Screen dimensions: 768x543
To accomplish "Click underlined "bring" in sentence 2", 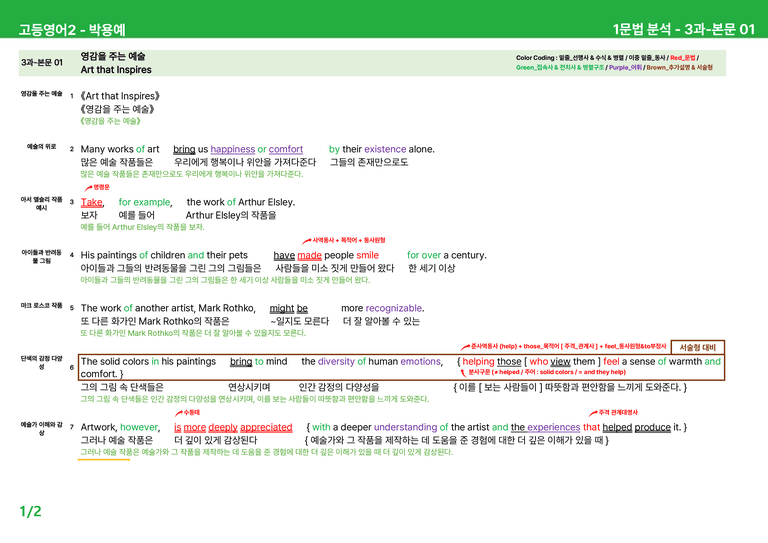I will pyautogui.click(x=184, y=149).
